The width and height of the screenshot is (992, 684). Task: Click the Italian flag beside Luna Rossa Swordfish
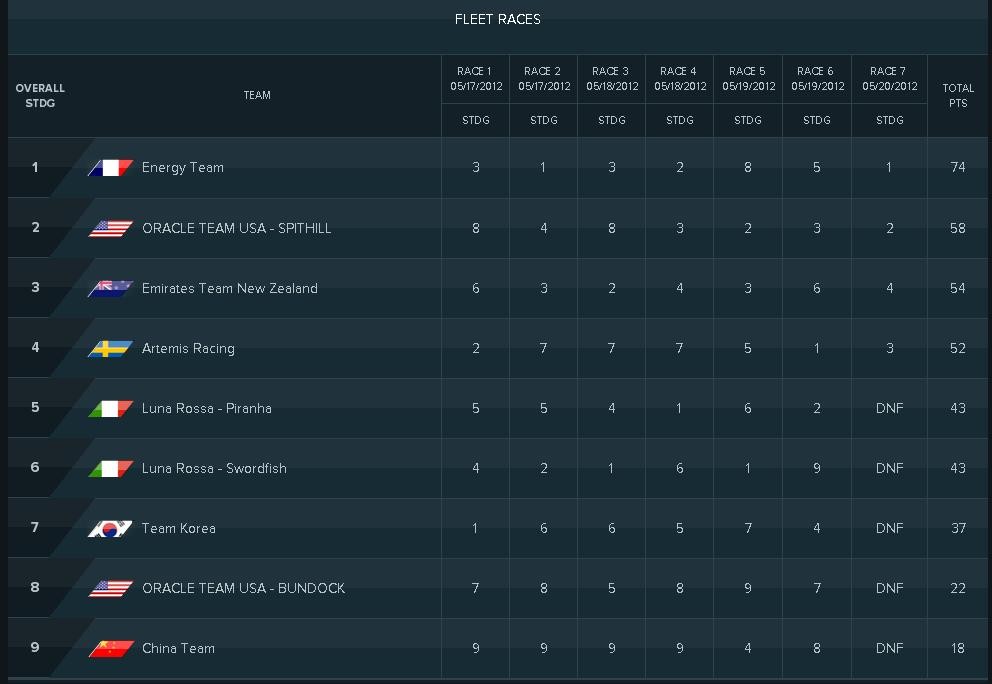tap(111, 468)
